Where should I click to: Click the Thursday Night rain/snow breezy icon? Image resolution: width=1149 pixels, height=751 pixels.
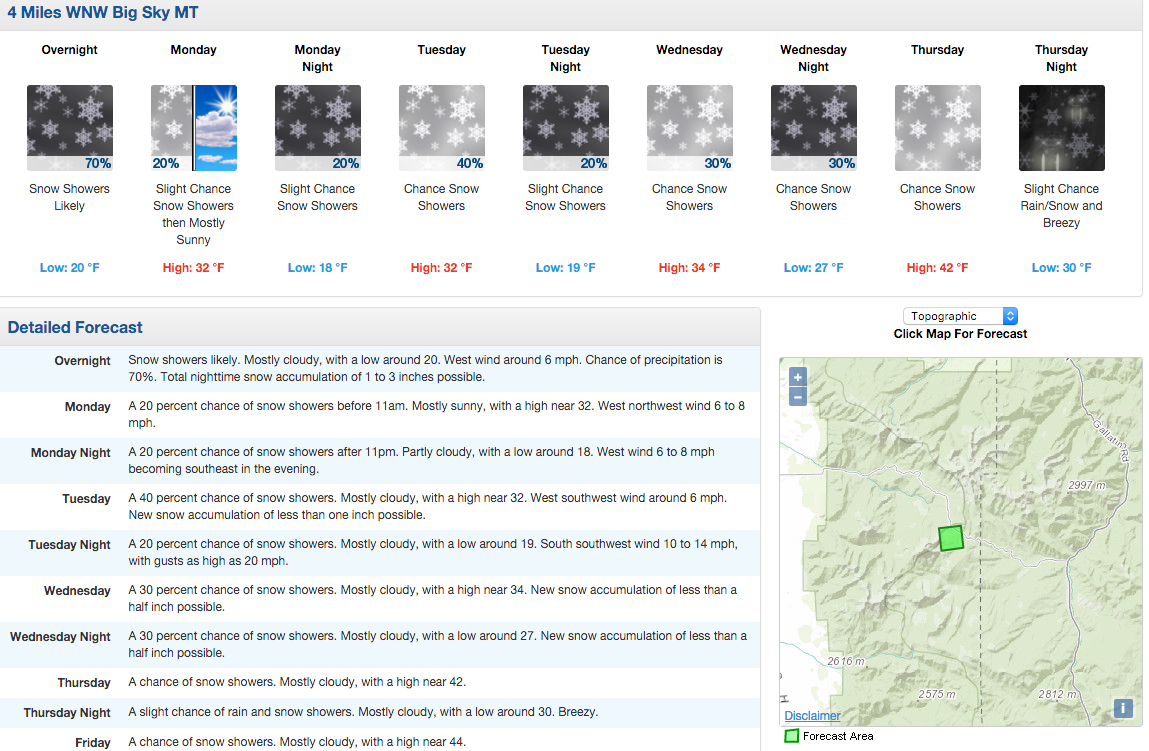pyautogui.click(x=1061, y=128)
